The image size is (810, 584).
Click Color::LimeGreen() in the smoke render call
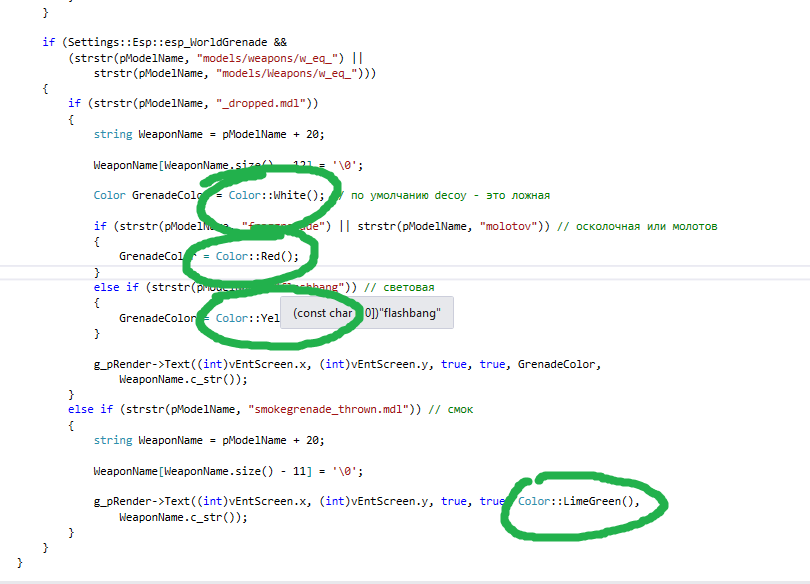click(575, 501)
